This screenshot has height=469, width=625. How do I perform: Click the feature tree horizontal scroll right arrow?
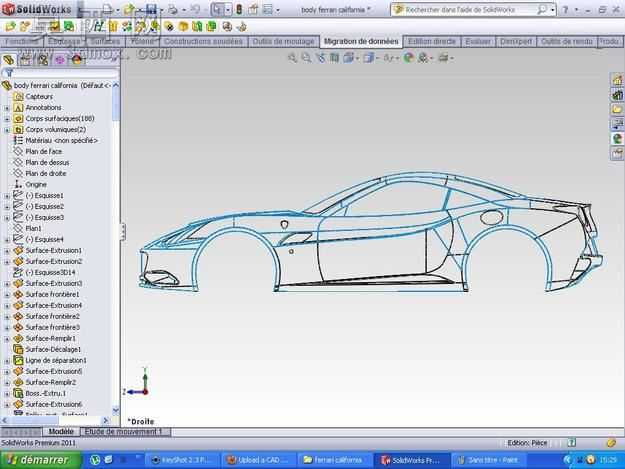[x=105, y=420]
